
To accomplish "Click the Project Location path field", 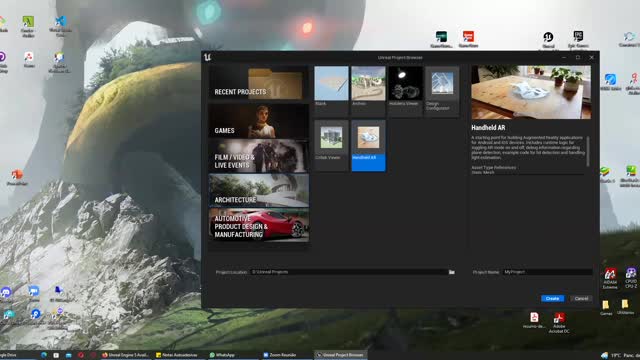I will point(349,272).
